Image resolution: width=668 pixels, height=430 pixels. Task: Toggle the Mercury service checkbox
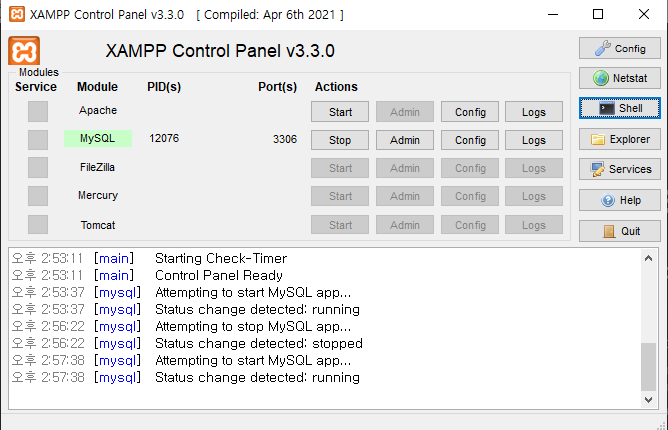pyautogui.click(x=38, y=196)
